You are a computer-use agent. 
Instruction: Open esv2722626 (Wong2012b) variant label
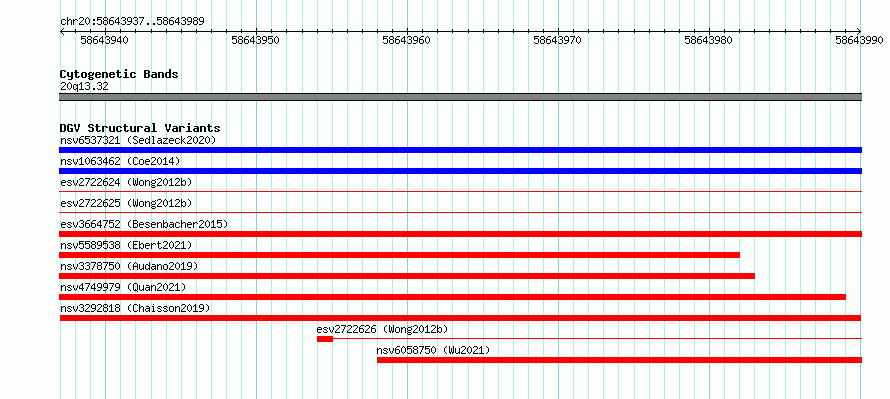tap(383, 329)
